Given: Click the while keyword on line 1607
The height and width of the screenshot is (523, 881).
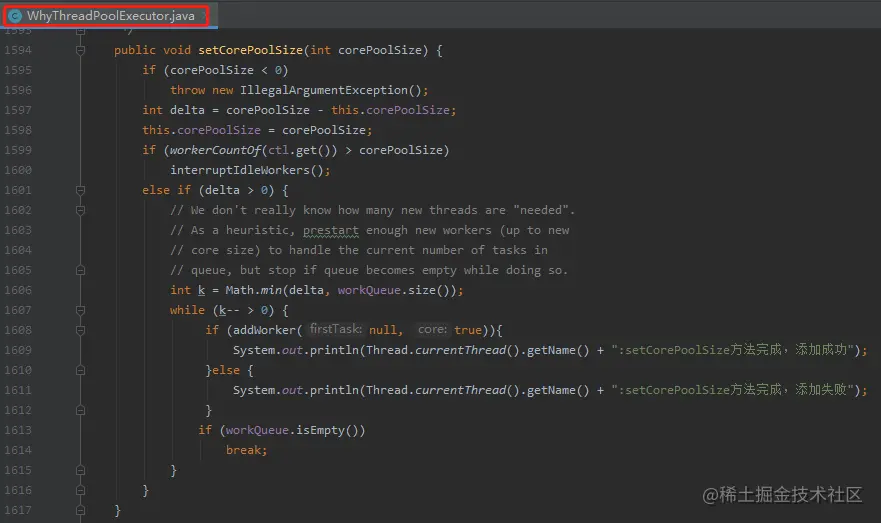Looking at the screenshot, I should pos(188,310).
